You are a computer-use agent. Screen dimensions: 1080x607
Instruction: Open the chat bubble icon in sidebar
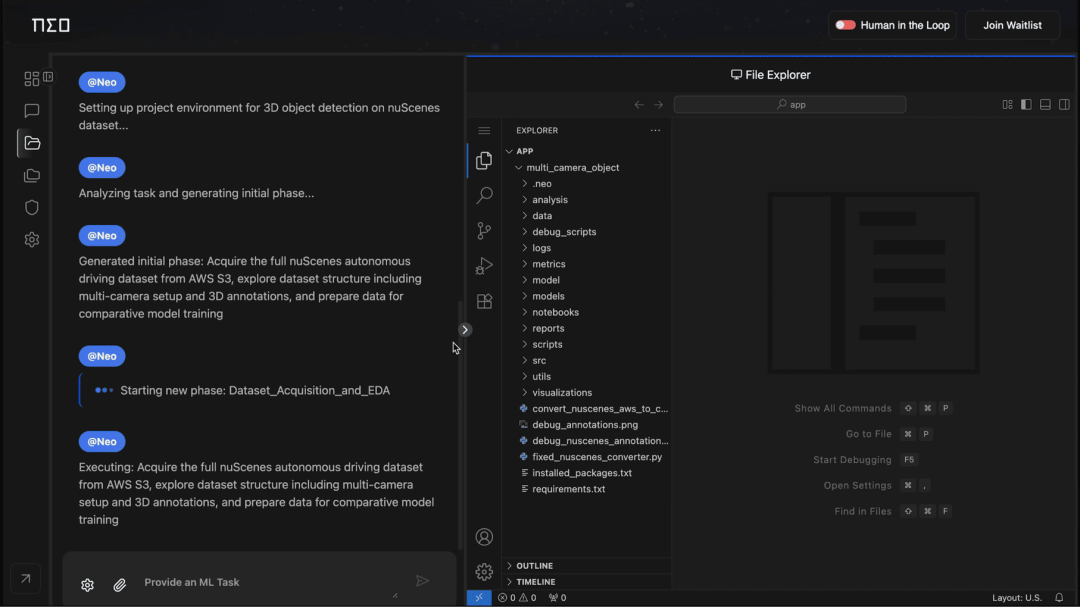tap(32, 111)
